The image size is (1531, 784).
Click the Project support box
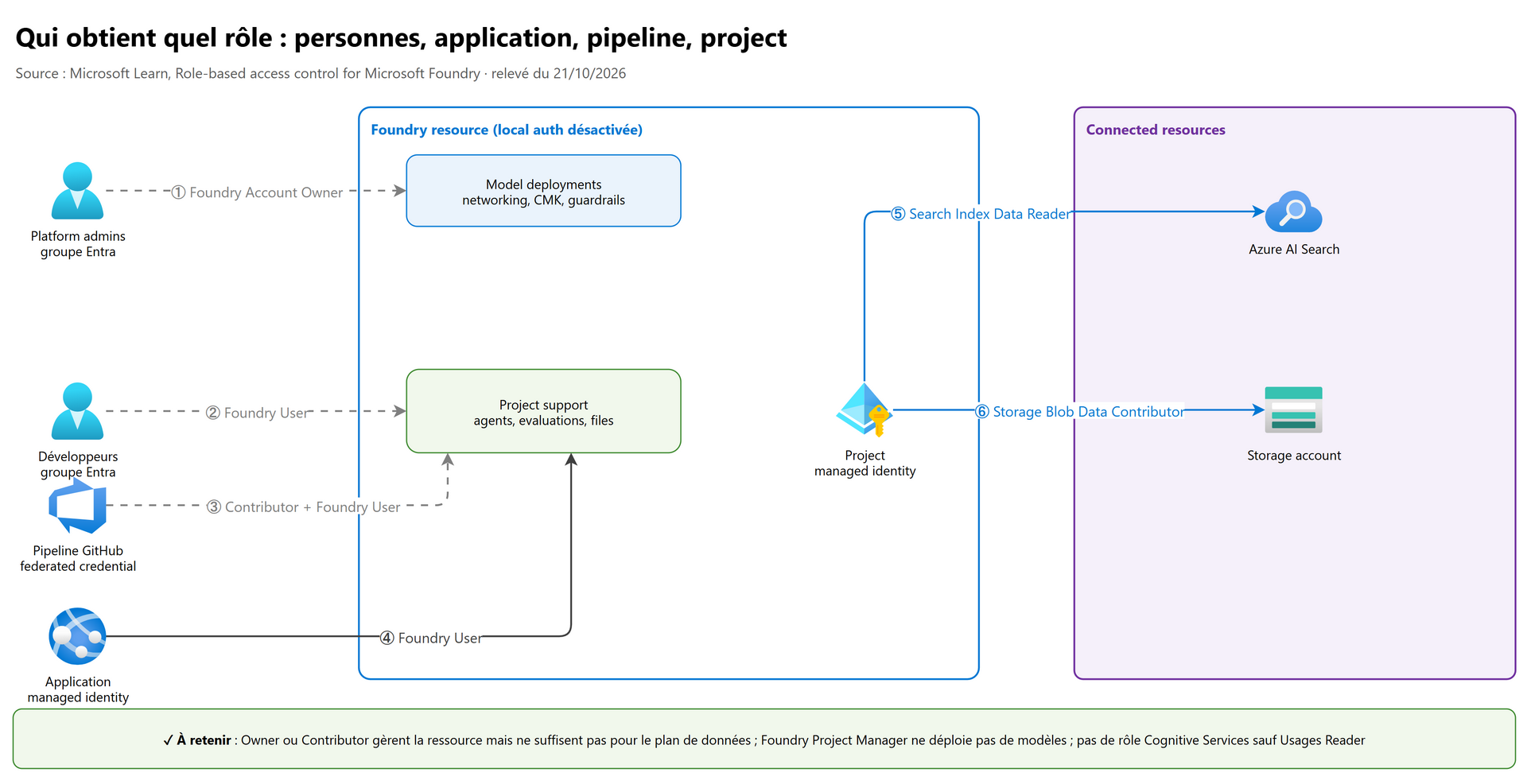(x=544, y=411)
